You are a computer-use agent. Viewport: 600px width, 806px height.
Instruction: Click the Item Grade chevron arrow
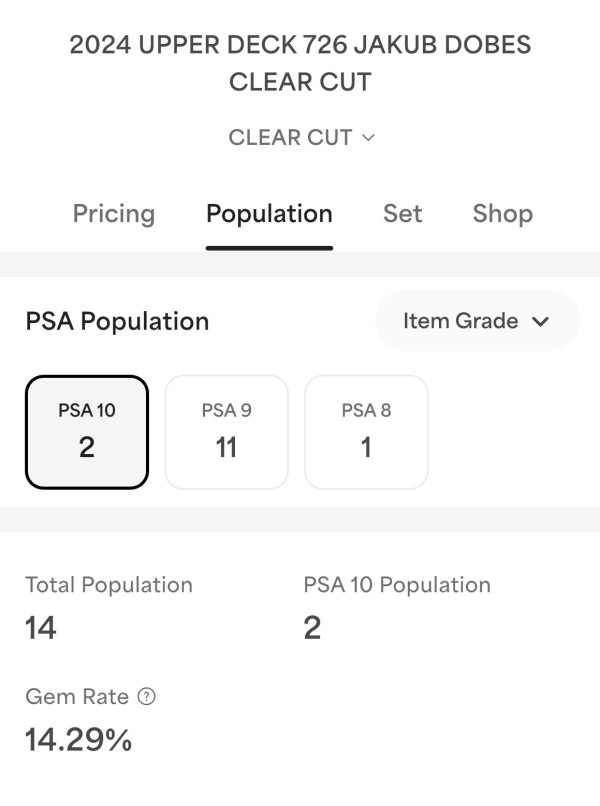click(x=541, y=321)
